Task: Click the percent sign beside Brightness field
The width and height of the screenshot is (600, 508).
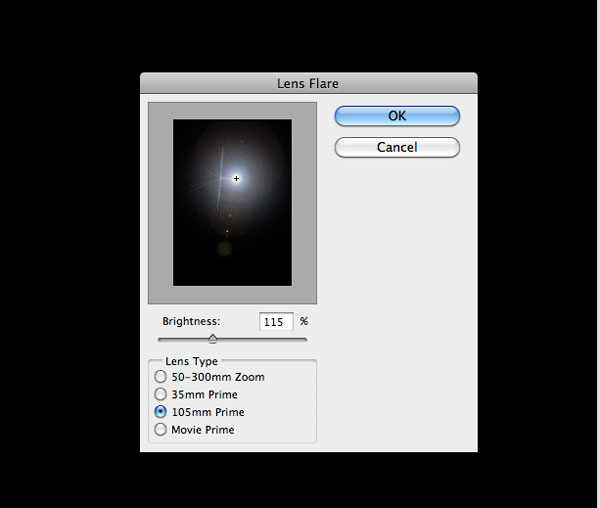Action: click(x=304, y=322)
